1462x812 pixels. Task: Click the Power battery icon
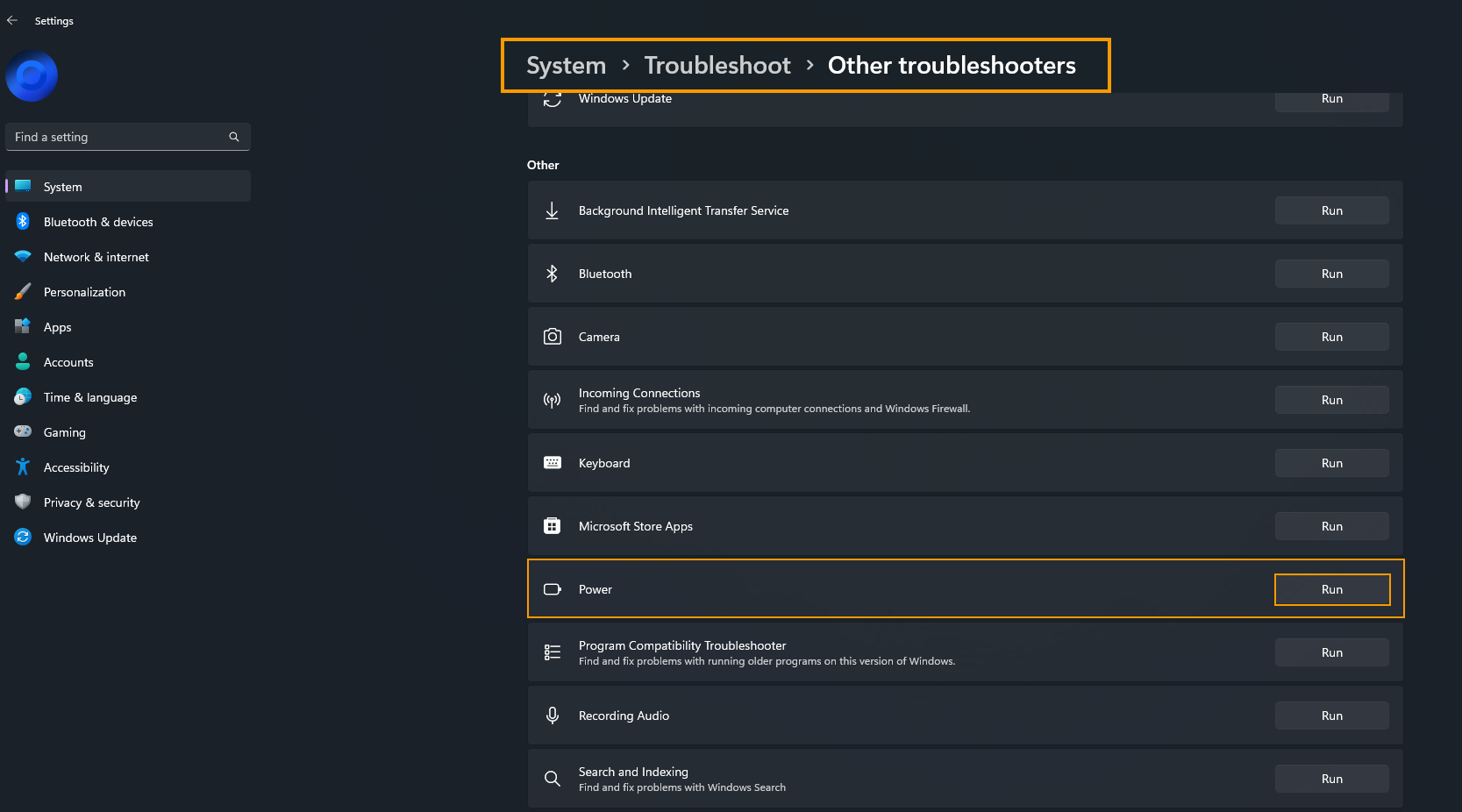pyautogui.click(x=553, y=589)
